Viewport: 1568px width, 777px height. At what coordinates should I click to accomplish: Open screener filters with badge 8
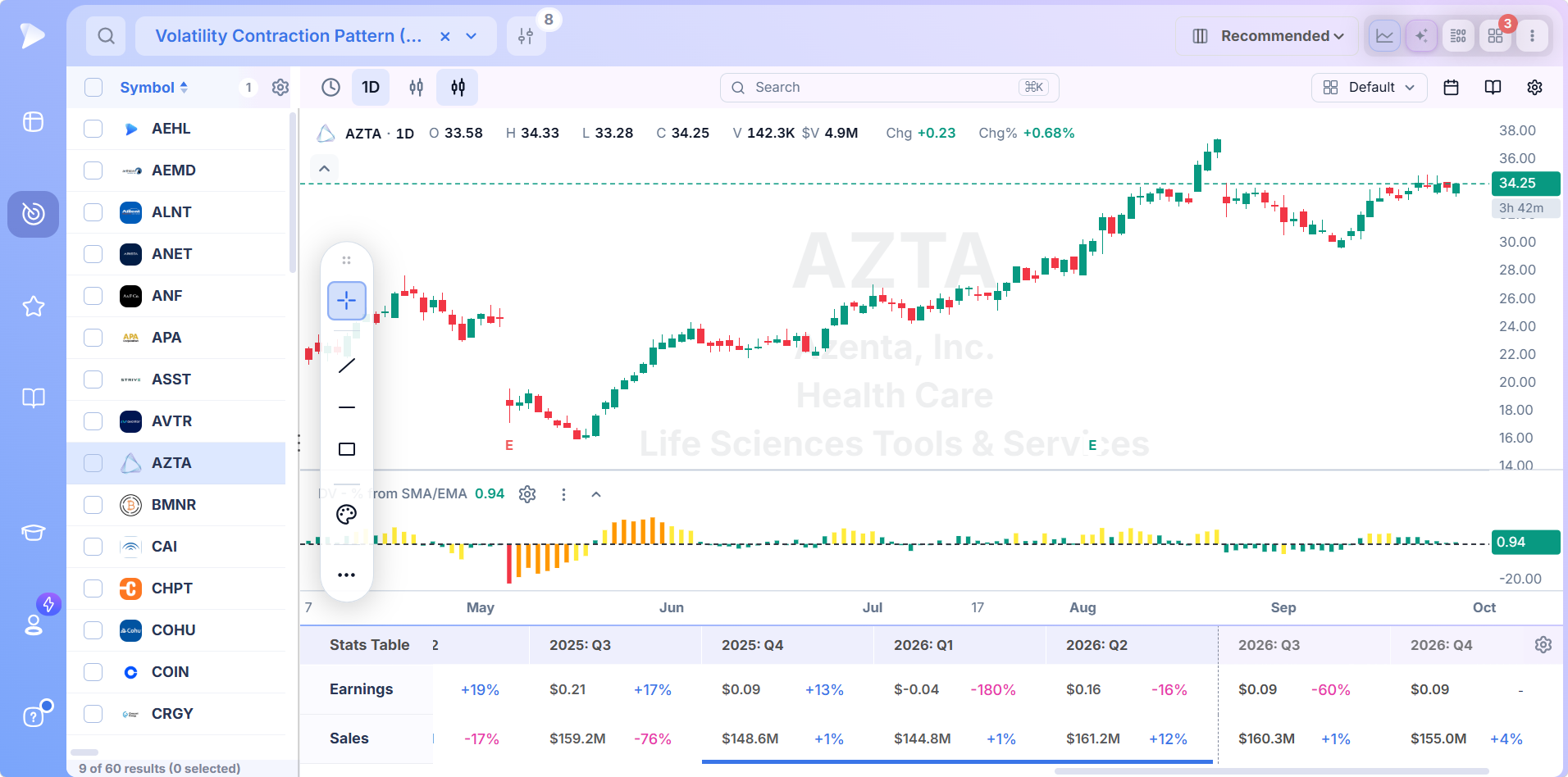(x=526, y=36)
